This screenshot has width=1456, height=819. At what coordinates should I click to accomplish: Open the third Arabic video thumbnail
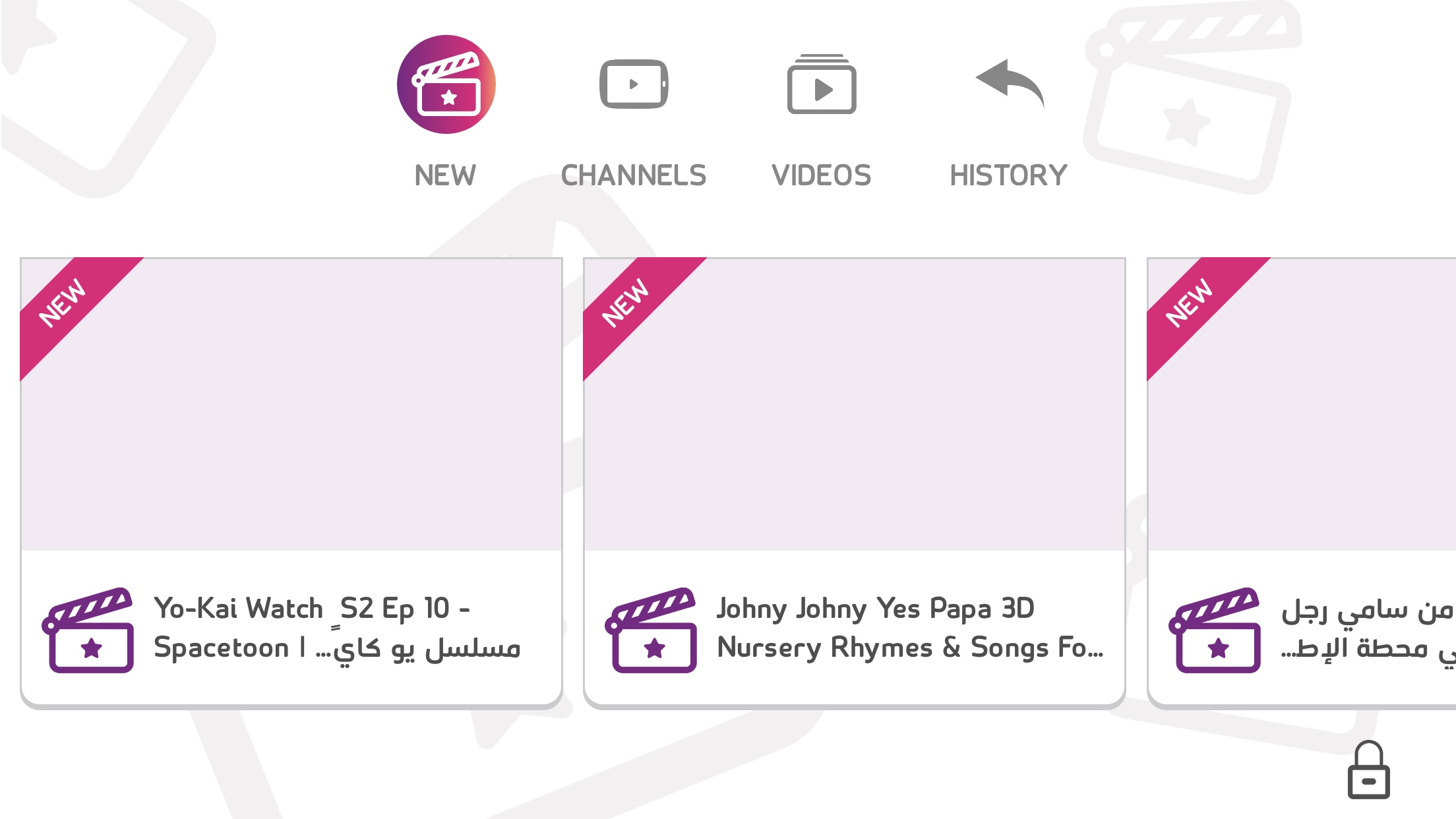[x=1302, y=404]
